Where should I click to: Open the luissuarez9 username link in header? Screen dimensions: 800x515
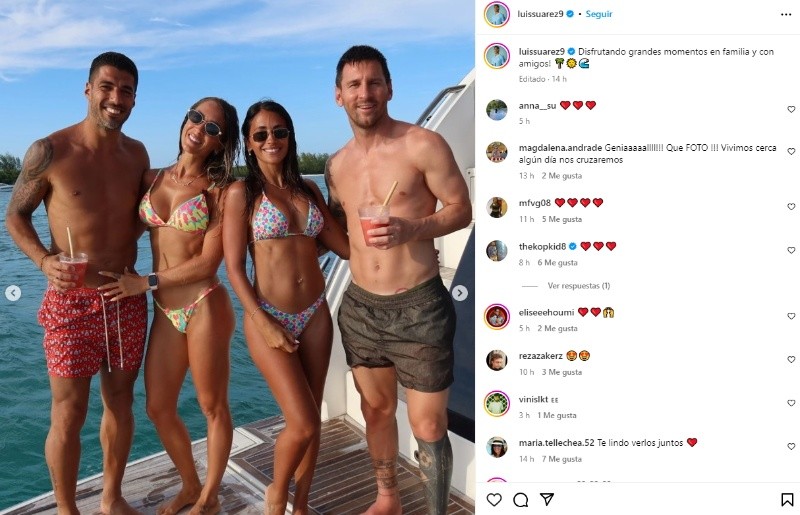540,14
